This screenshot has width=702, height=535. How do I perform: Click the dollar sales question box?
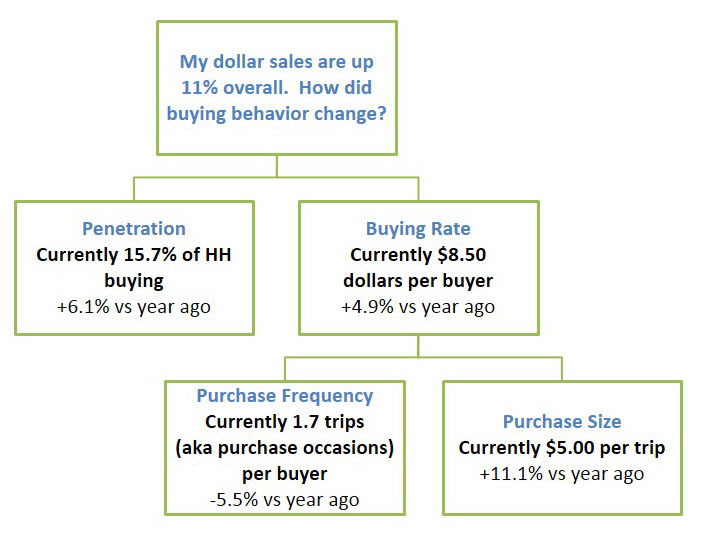277,88
